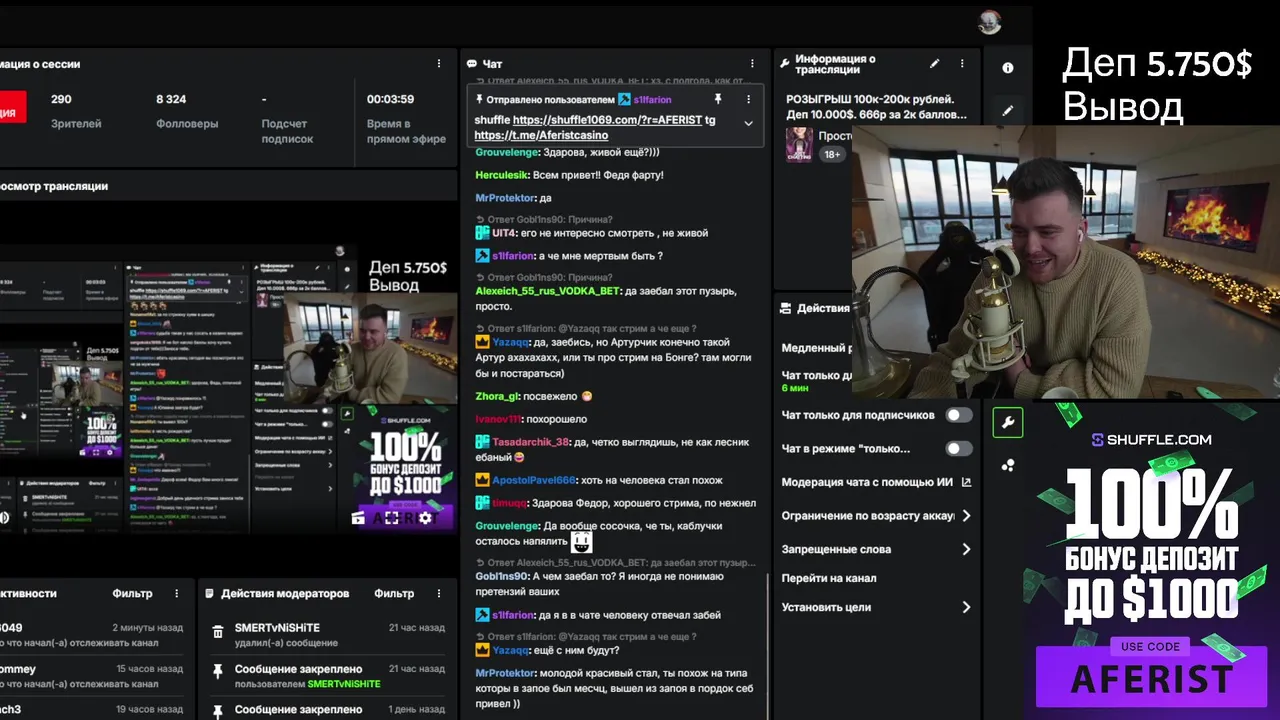
Task: Click the Действия panel header icon
Action: 786,308
